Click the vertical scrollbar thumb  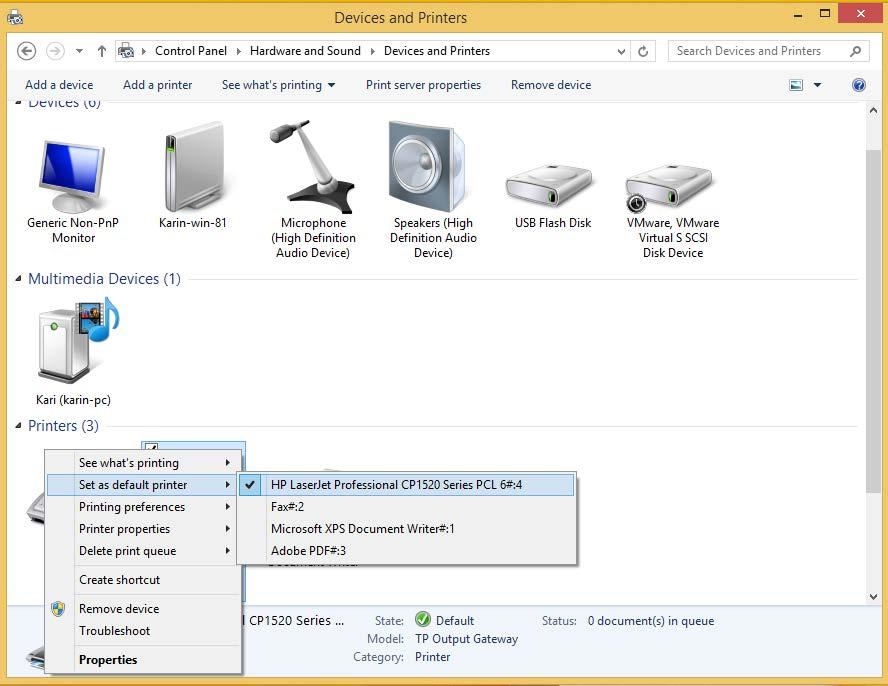[x=873, y=321]
